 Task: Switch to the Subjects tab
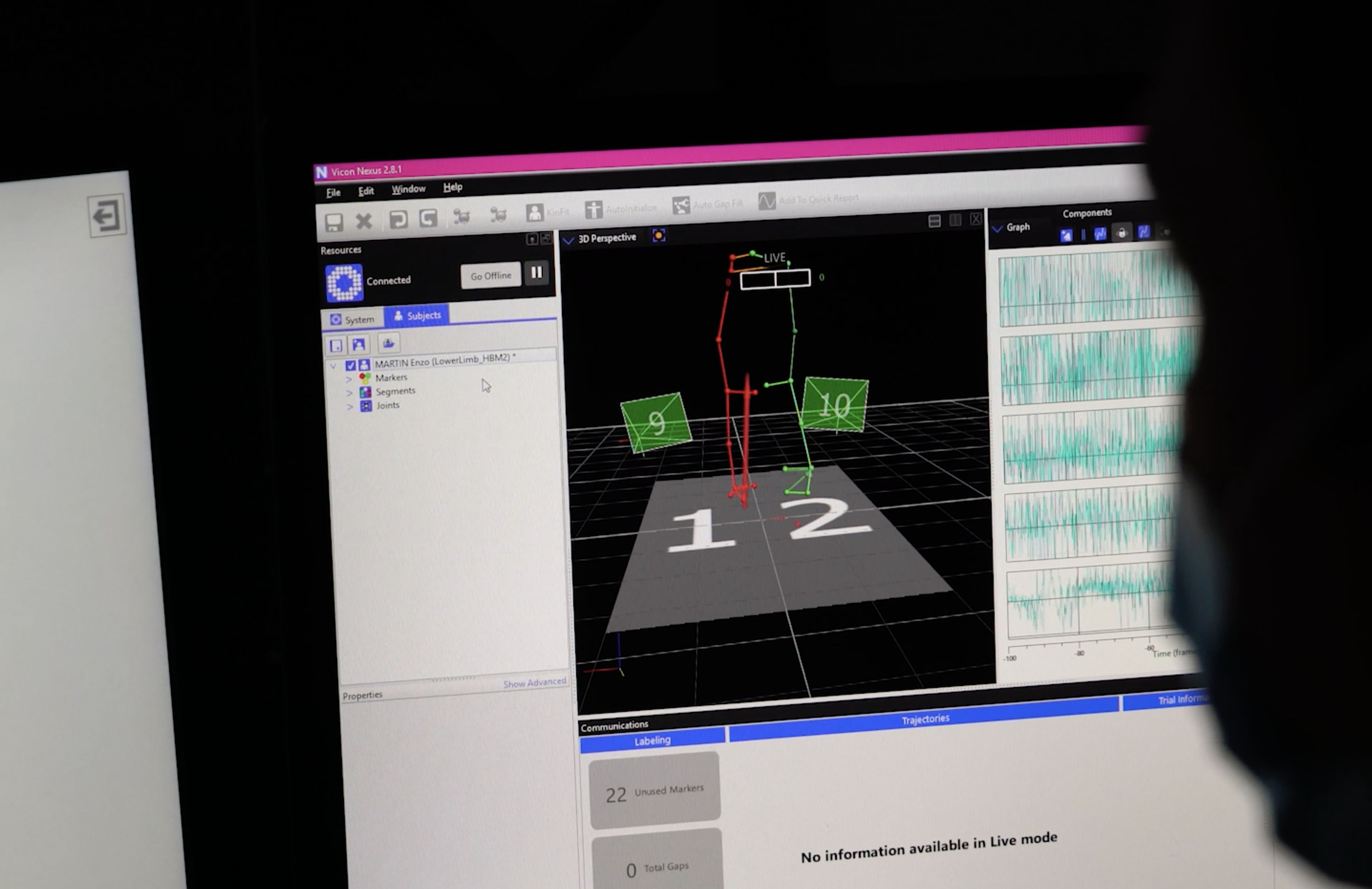[x=417, y=316]
